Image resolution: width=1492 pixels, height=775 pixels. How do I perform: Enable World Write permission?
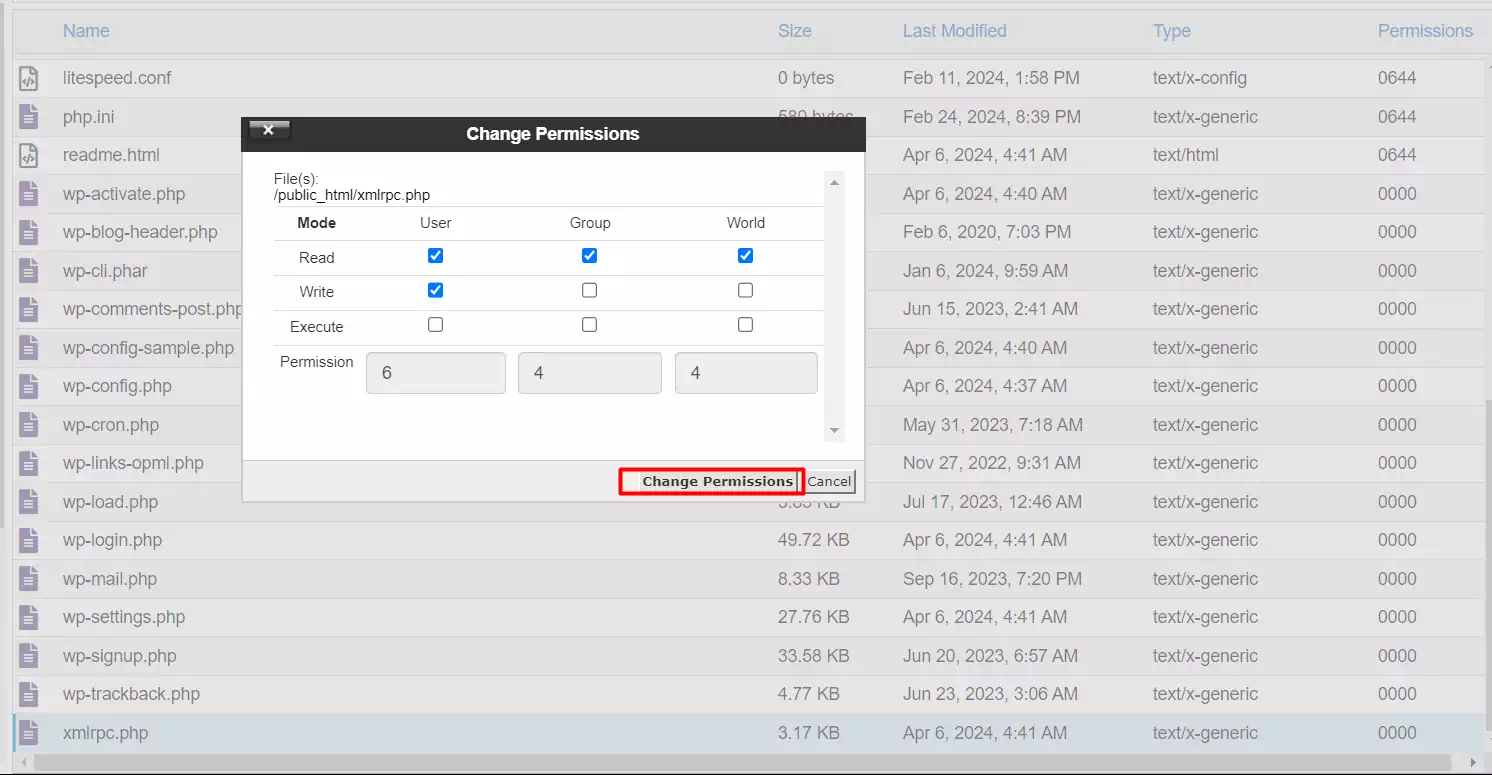pyautogui.click(x=745, y=290)
